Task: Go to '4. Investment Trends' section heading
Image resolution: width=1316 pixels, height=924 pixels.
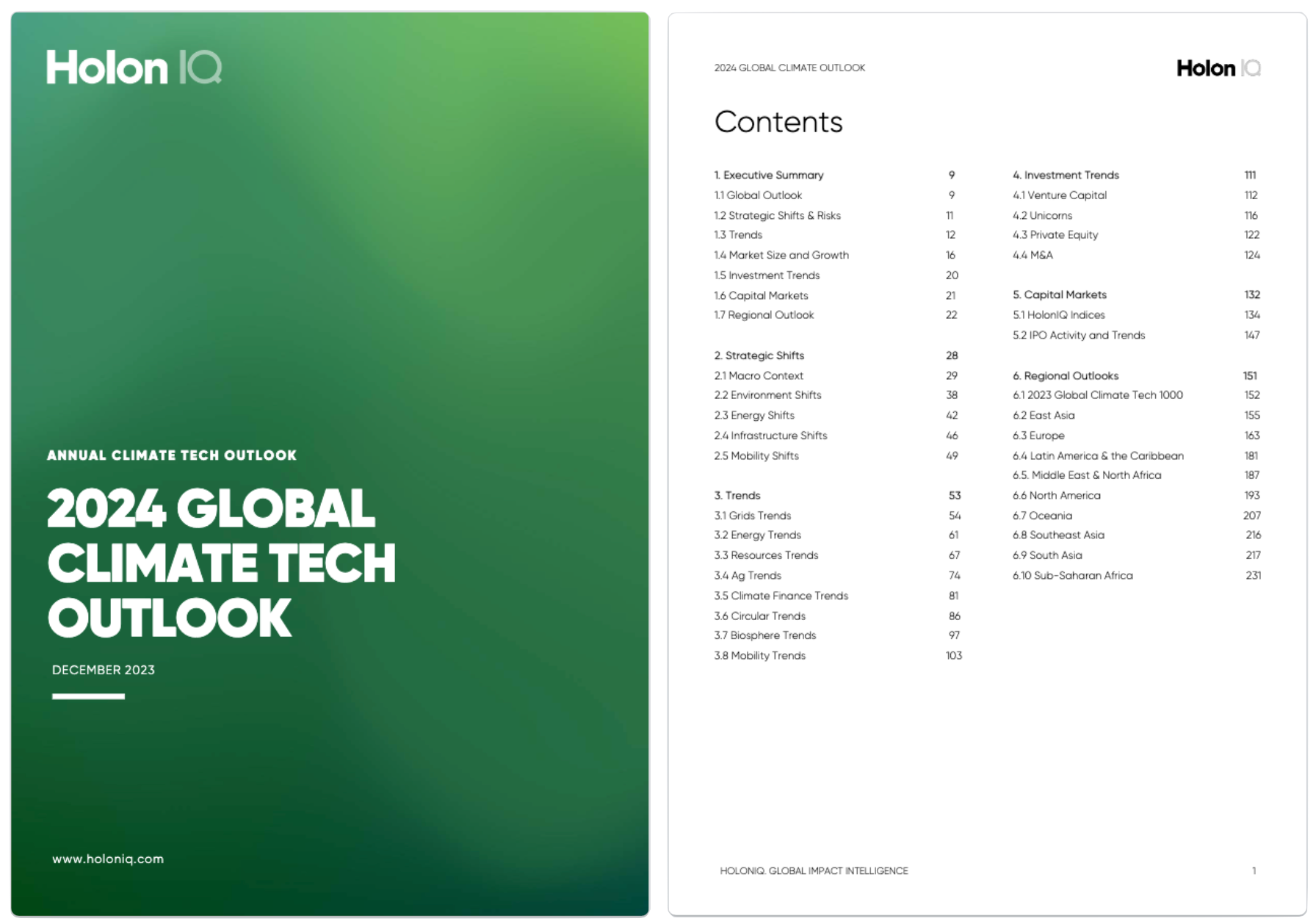Action: pos(1066,175)
